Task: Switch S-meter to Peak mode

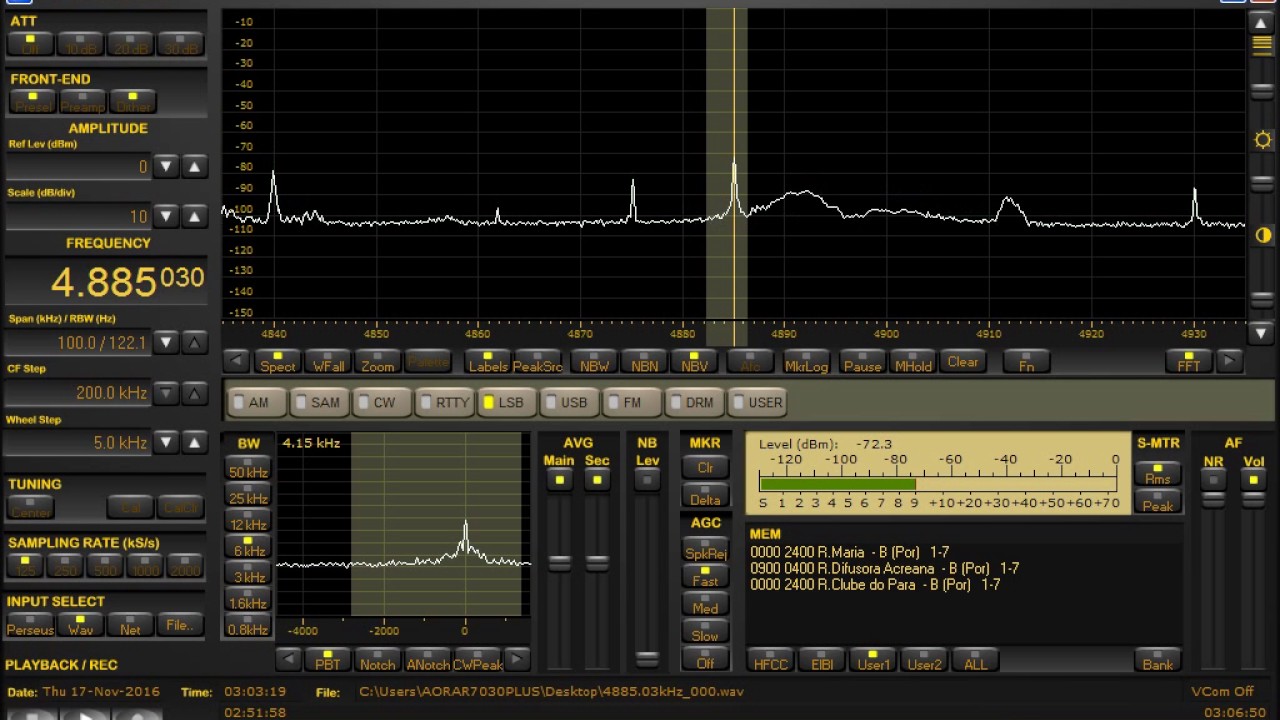Action: [x=1158, y=502]
